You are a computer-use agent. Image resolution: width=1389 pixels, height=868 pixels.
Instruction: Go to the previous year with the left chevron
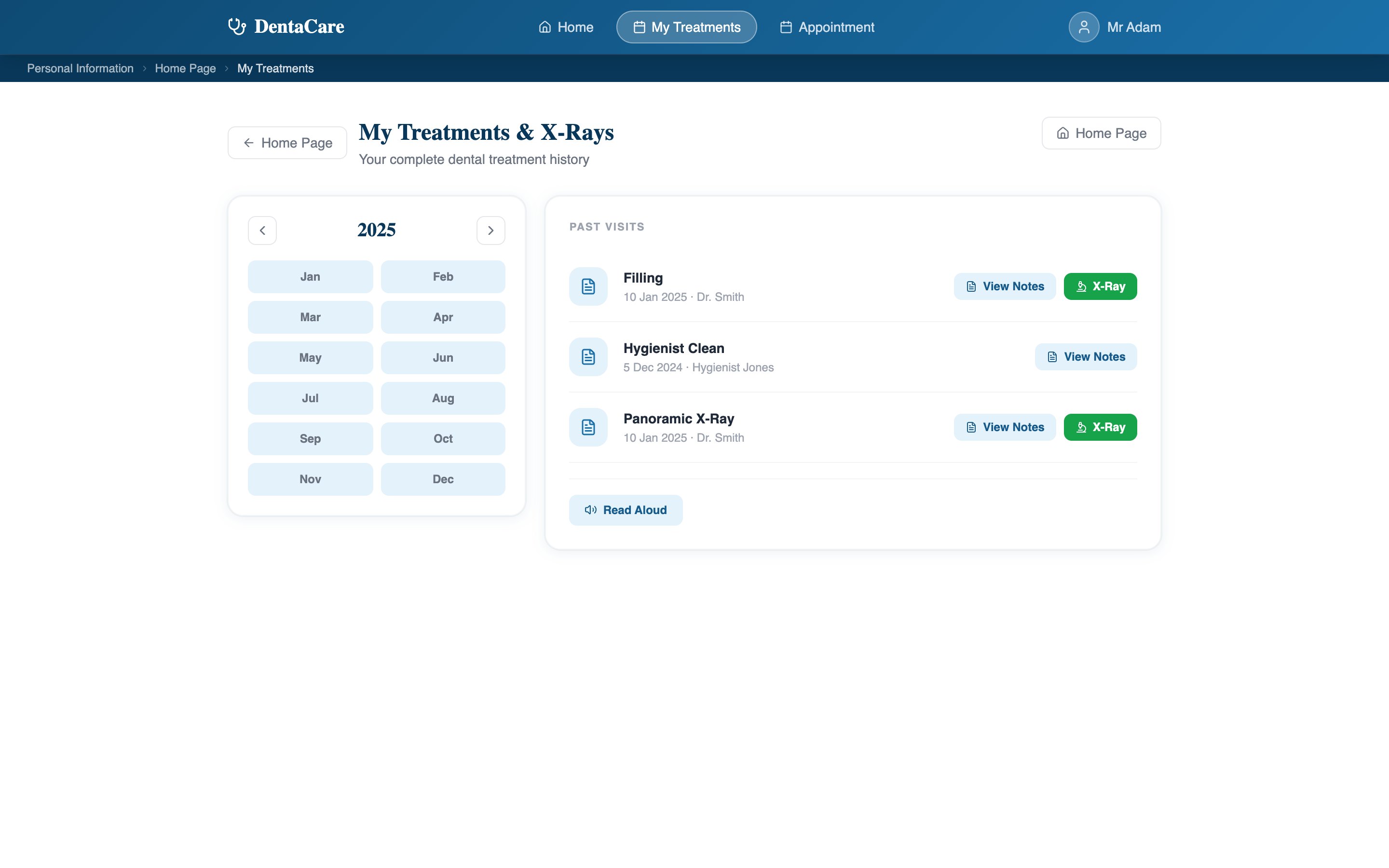[x=262, y=230]
